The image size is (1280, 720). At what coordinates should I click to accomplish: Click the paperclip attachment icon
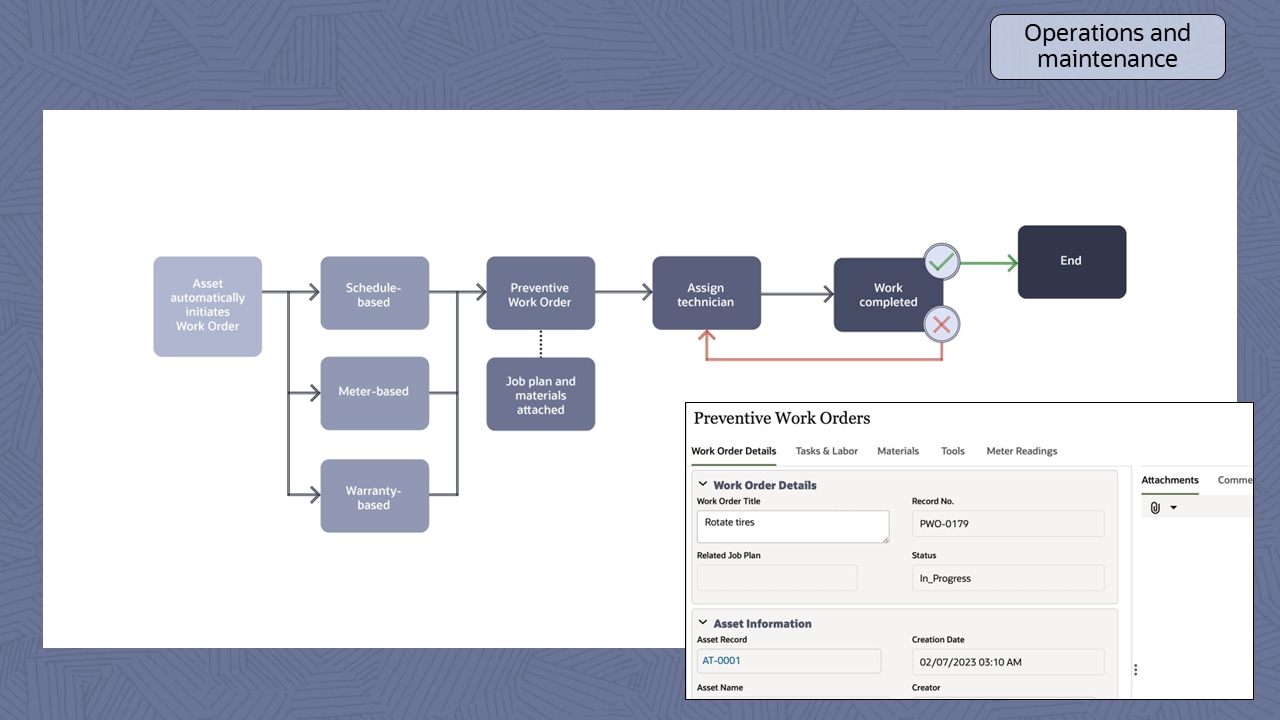pos(1155,507)
